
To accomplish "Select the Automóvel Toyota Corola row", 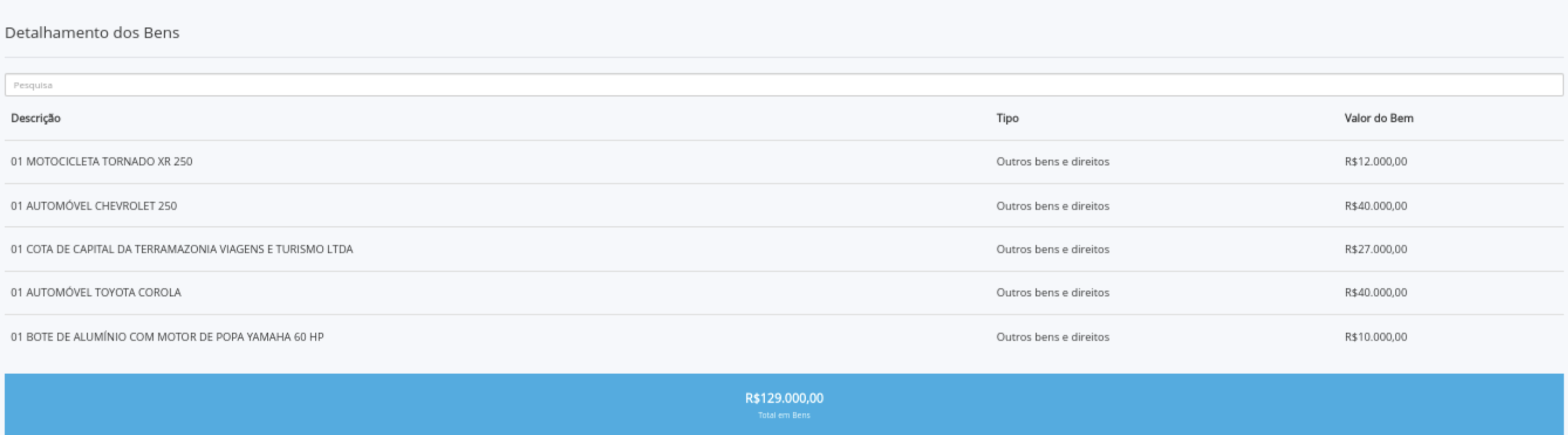I will coord(96,293).
